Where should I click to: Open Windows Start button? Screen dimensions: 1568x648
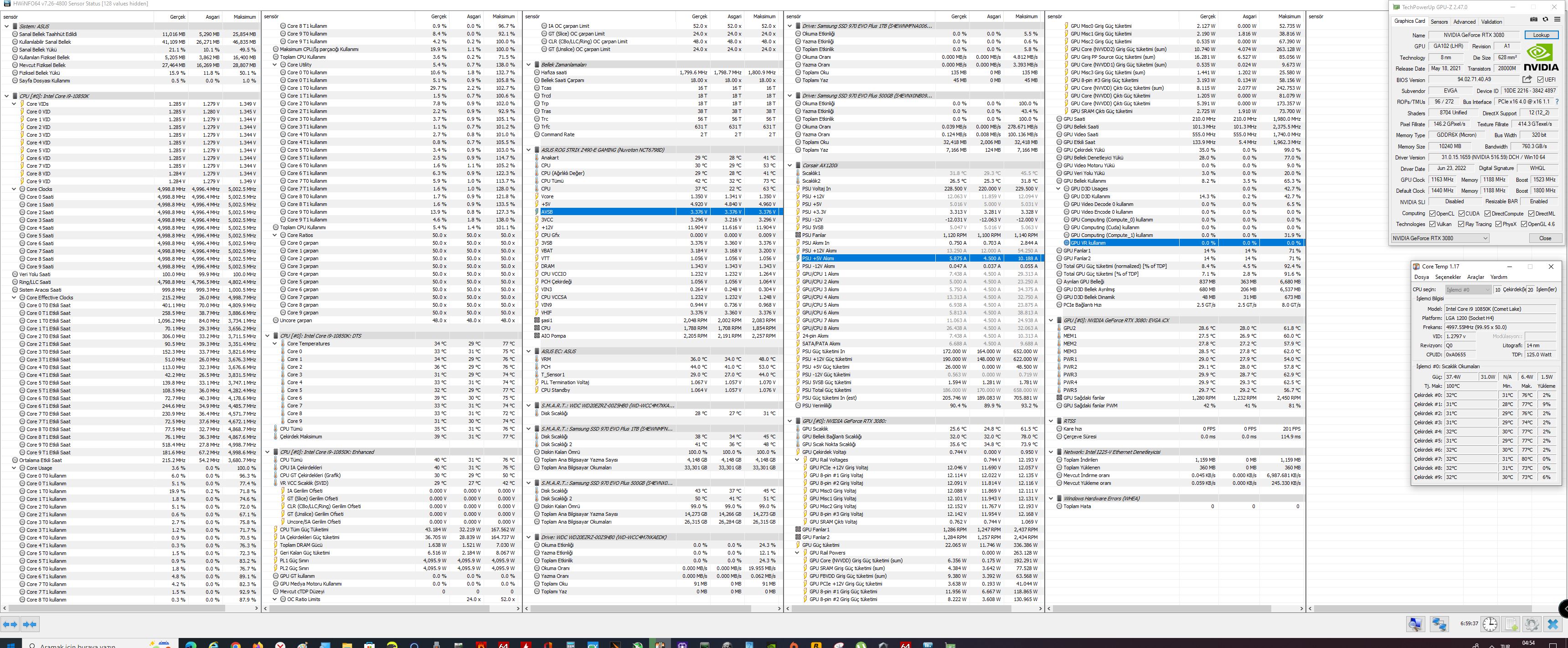(x=10, y=644)
